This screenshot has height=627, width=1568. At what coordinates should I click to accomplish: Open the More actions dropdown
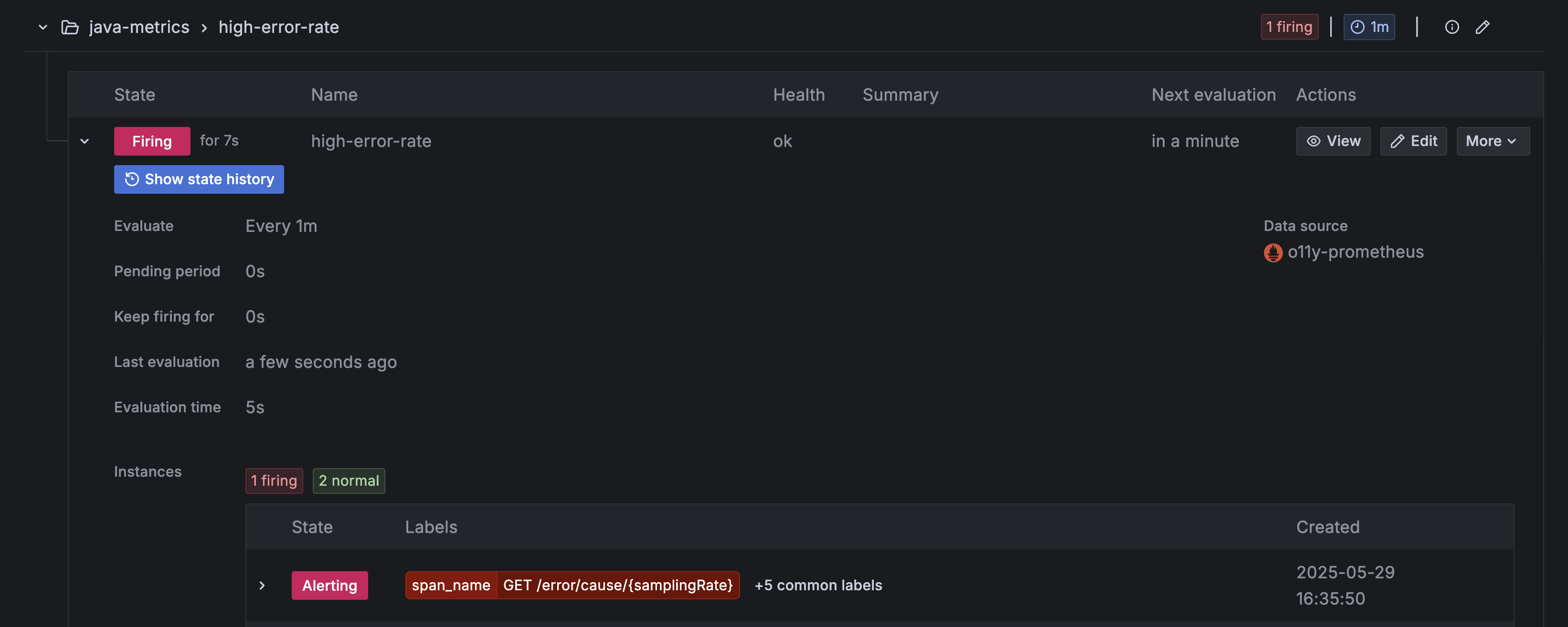[x=1493, y=141]
